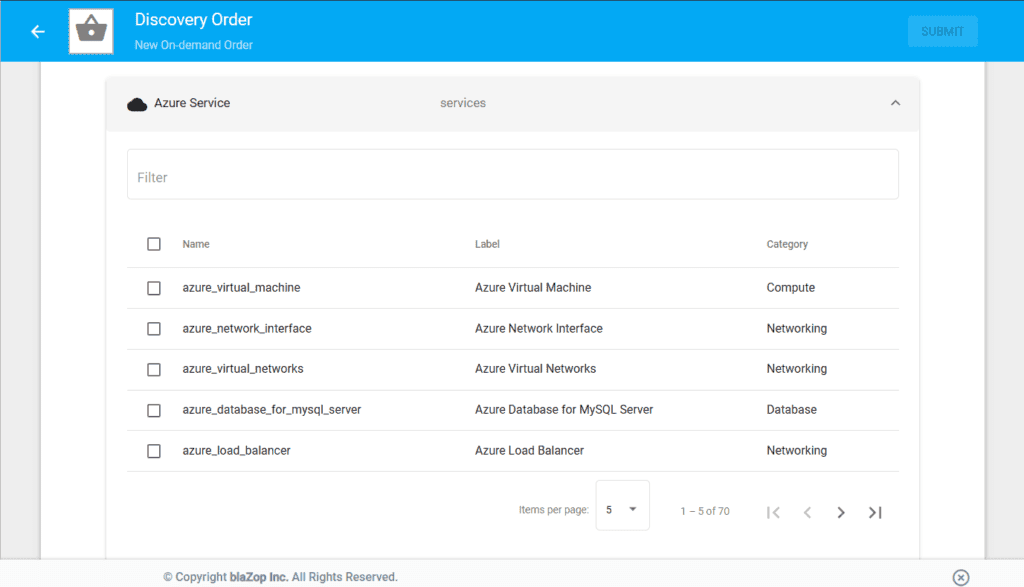Check the azure_virtual_networks row checkbox
1024x587 pixels.
153,370
